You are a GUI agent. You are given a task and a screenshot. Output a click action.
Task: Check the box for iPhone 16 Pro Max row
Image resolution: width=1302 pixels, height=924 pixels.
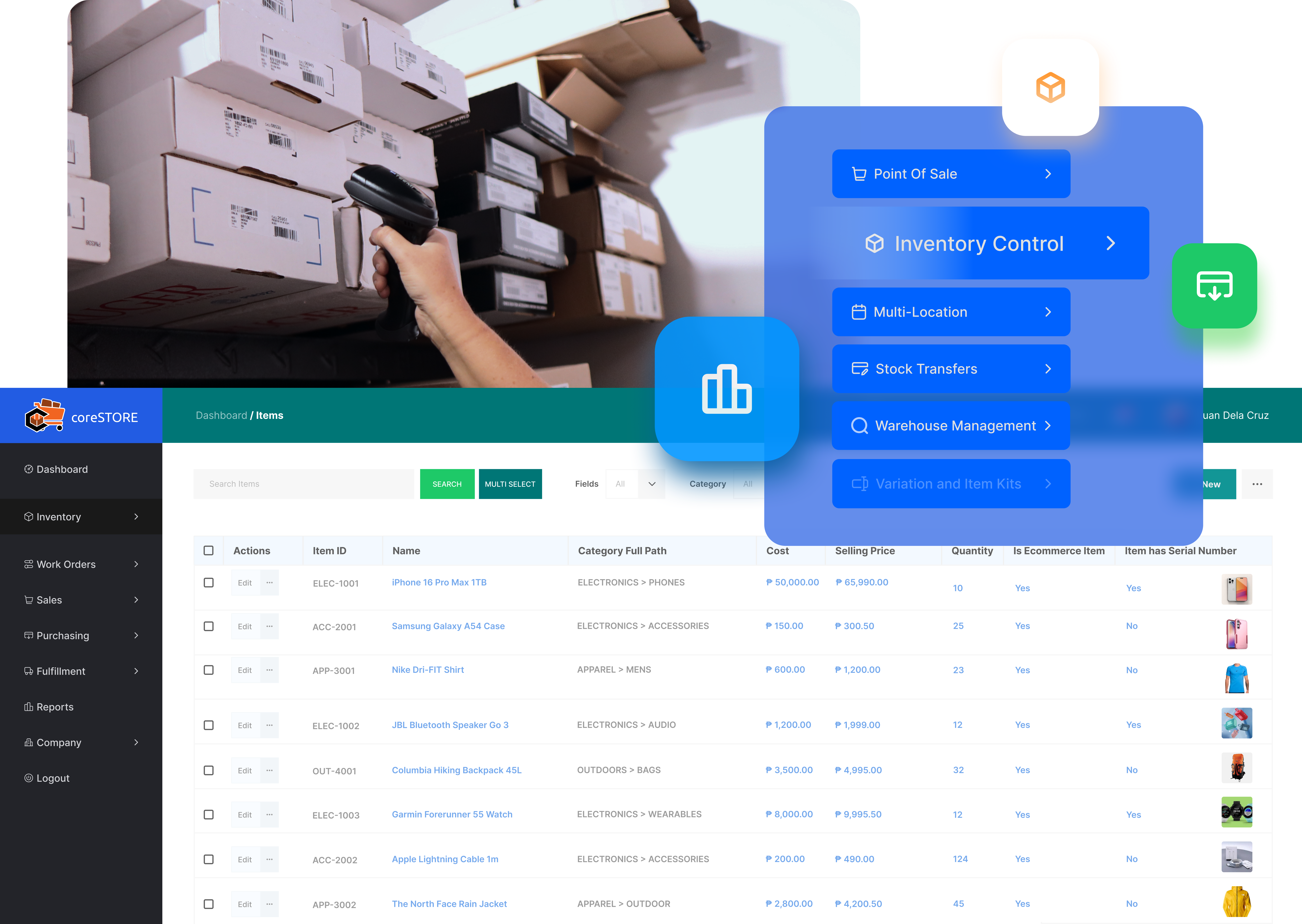click(x=209, y=583)
